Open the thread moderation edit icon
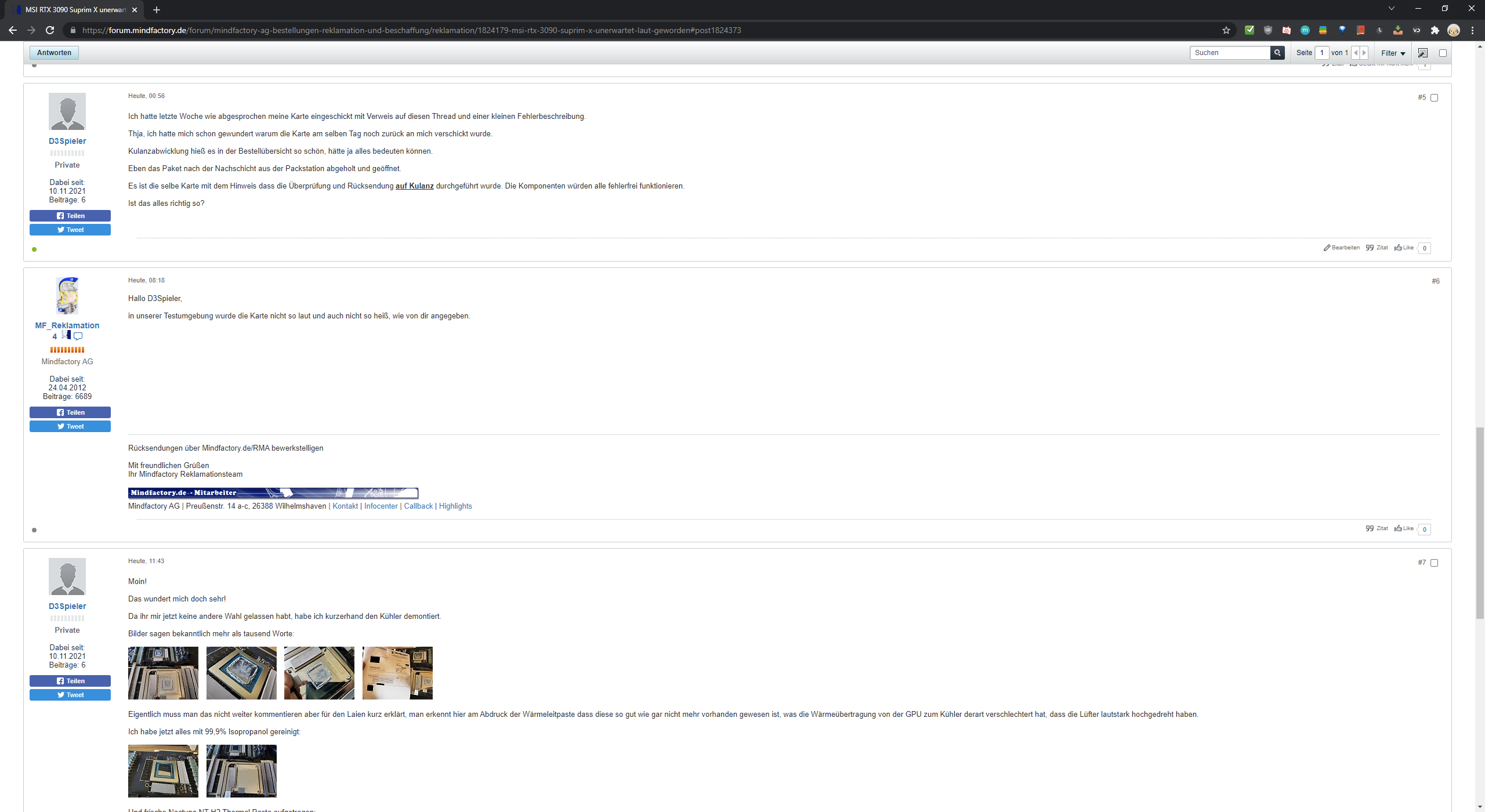The width and height of the screenshot is (1485, 812). [1422, 53]
